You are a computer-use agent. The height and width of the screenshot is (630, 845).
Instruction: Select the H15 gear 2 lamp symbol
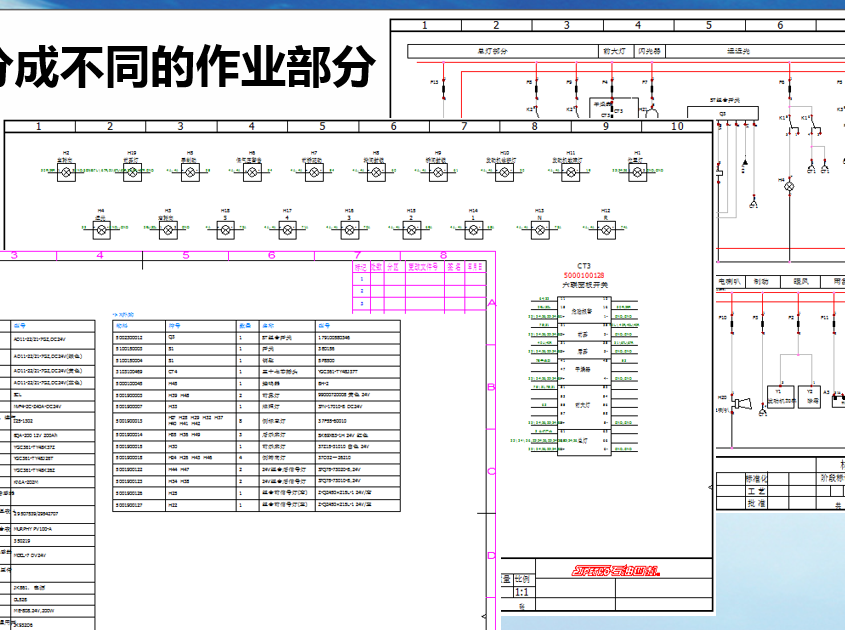tap(412, 230)
